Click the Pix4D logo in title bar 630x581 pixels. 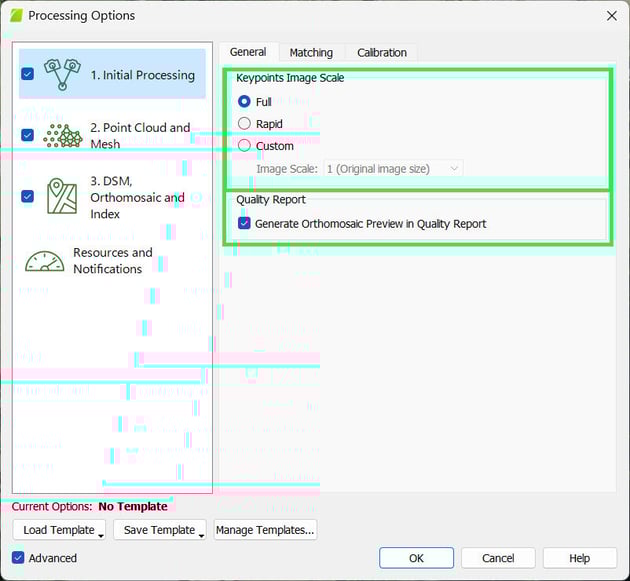[x=15, y=15]
